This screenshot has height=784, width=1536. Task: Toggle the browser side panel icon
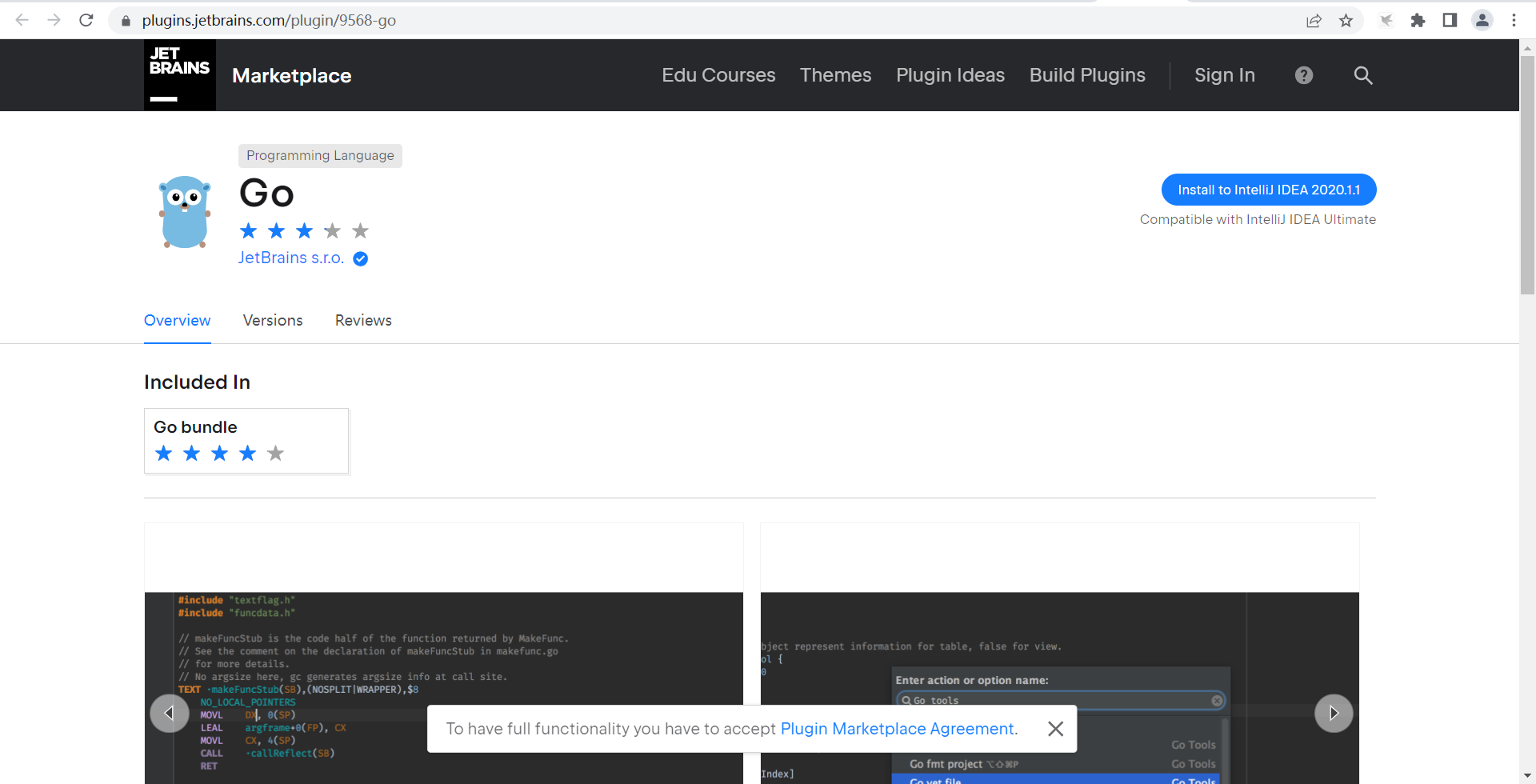click(1450, 21)
